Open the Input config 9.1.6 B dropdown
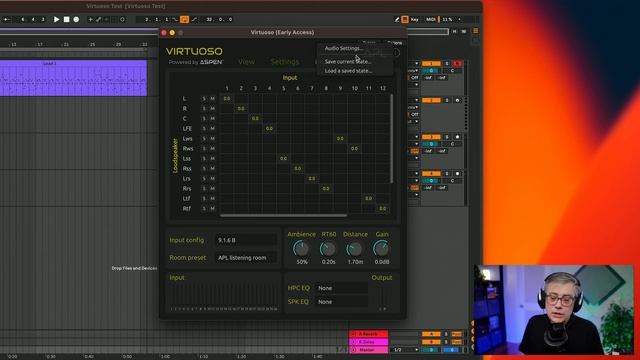This screenshot has height=360, width=640. point(247,240)
